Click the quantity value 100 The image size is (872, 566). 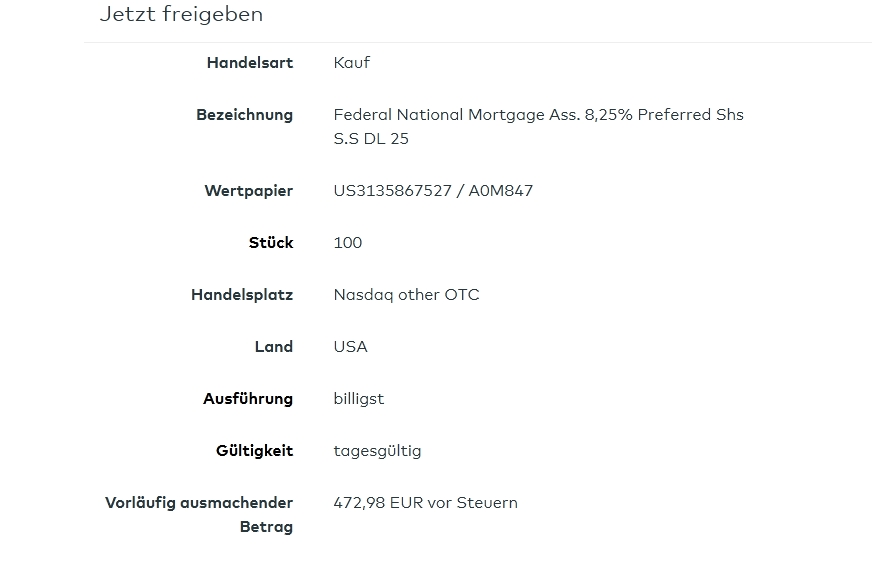tap(348, 243)
